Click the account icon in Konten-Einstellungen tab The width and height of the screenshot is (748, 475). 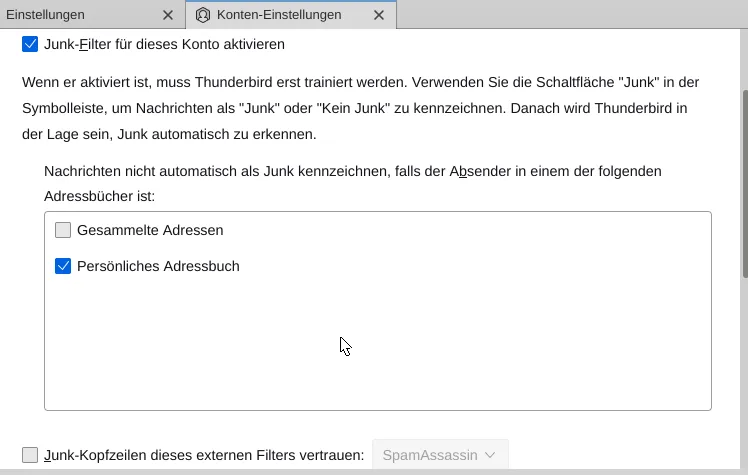coord(203,15)
